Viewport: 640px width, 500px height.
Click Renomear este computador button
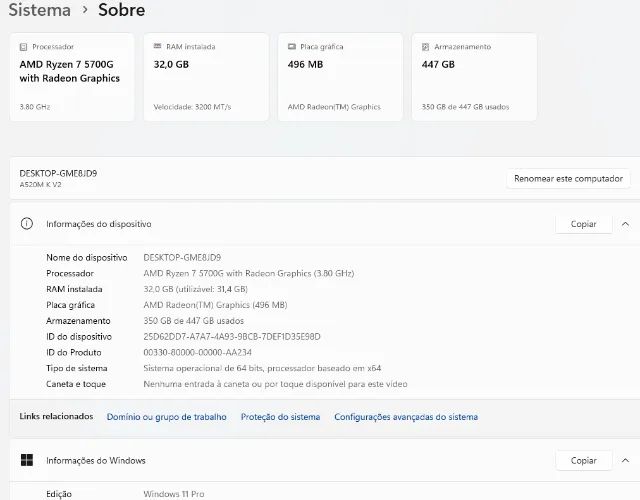[568, 179]
